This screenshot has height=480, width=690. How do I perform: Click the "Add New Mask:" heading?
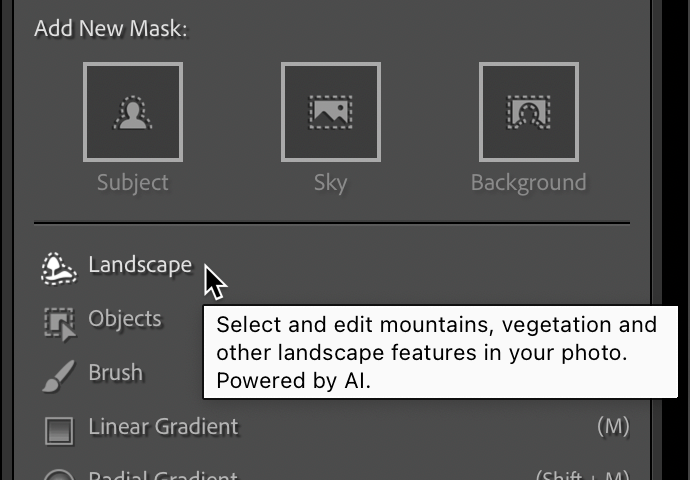[x=111, y=28]
